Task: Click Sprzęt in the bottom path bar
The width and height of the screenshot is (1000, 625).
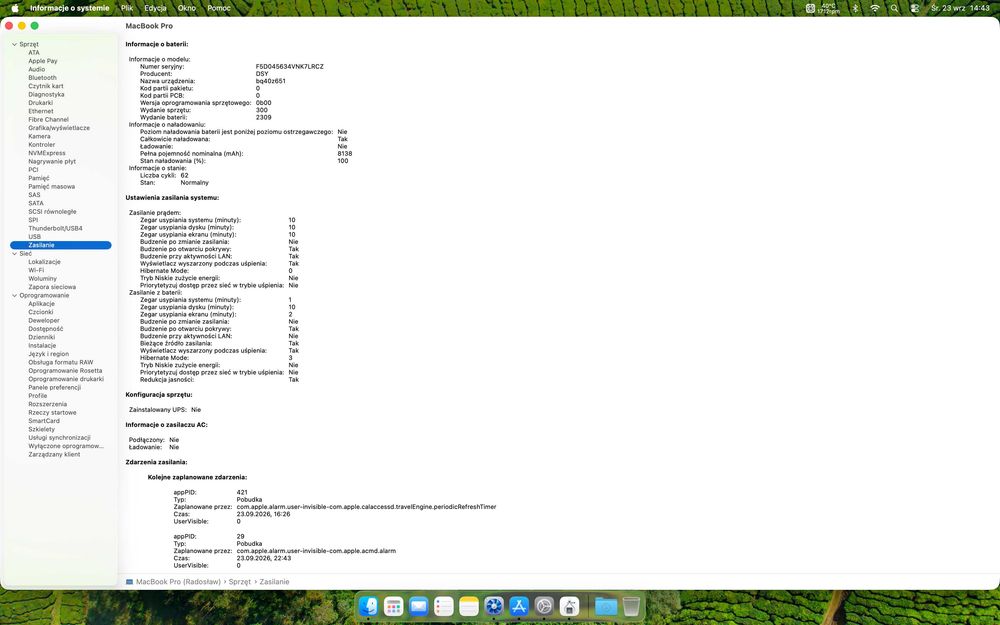Action: 240,582
